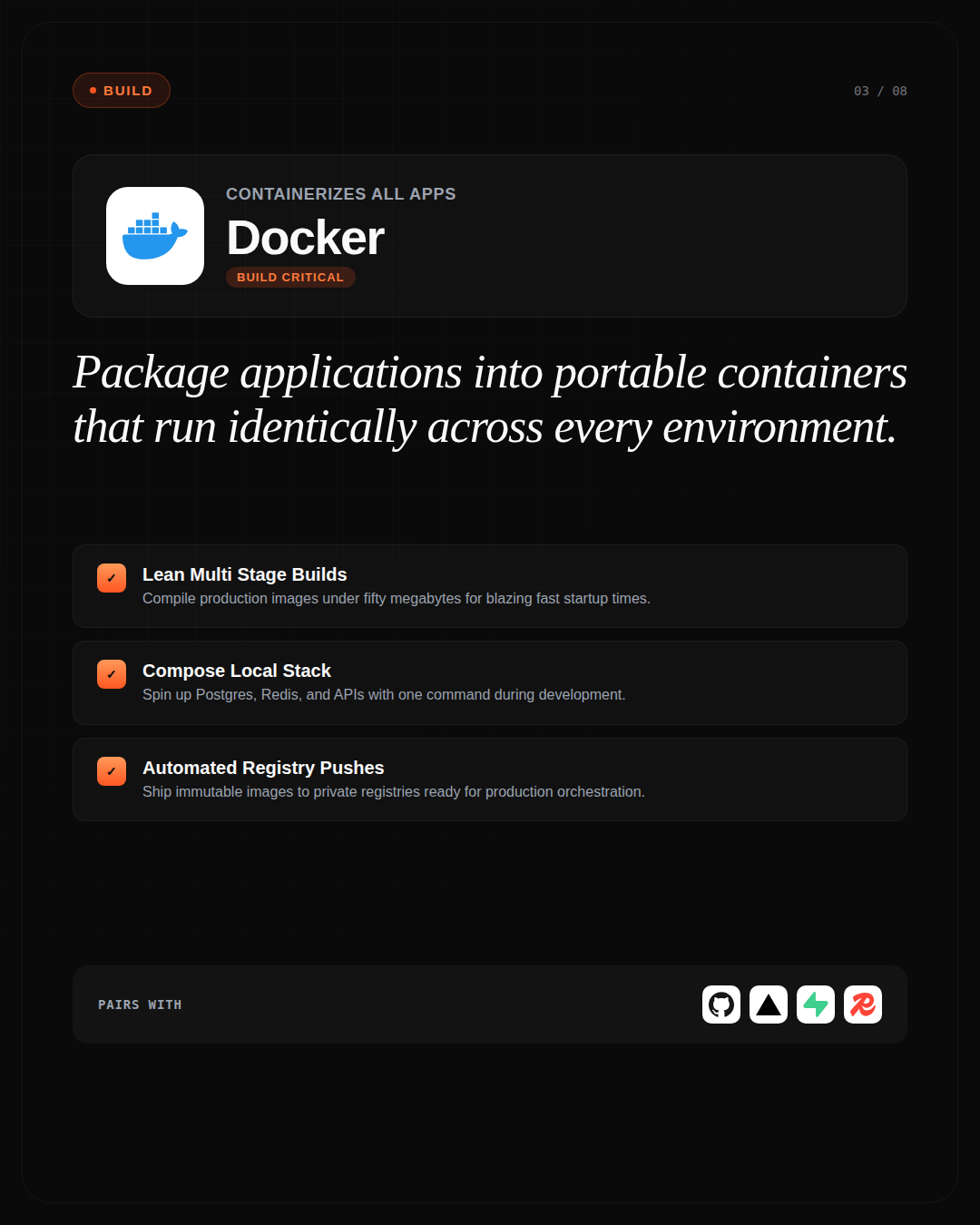Toggle the Compose Local Stack checkbox
Image resolution: width=980 pixels, height=1225 pixels.
112,674
